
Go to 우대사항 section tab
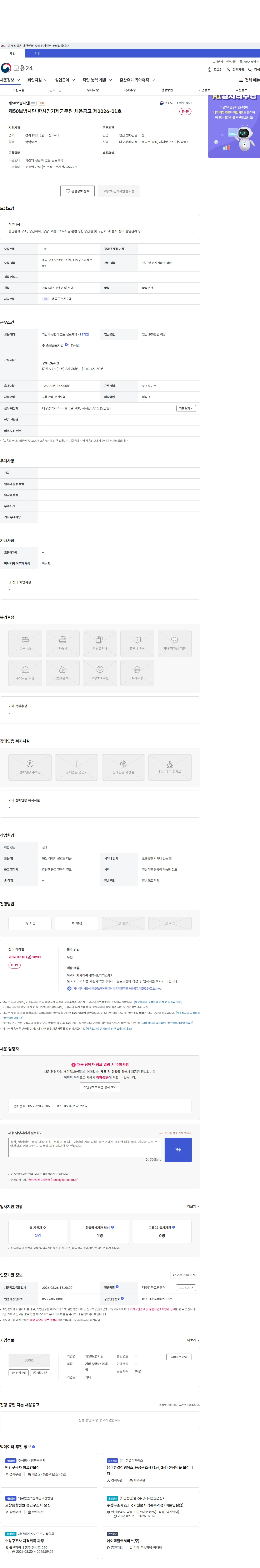pyautogui.click(x=92, y=90)
